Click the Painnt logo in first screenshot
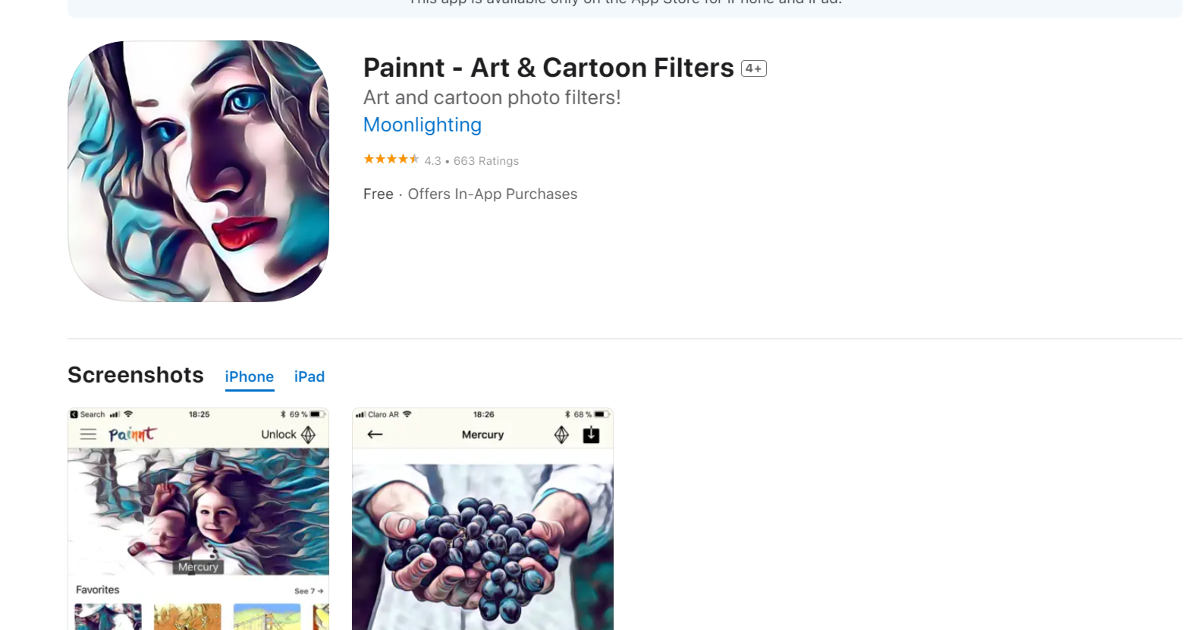This screenshot has height=630, width=1200. (x=132, y=435)
